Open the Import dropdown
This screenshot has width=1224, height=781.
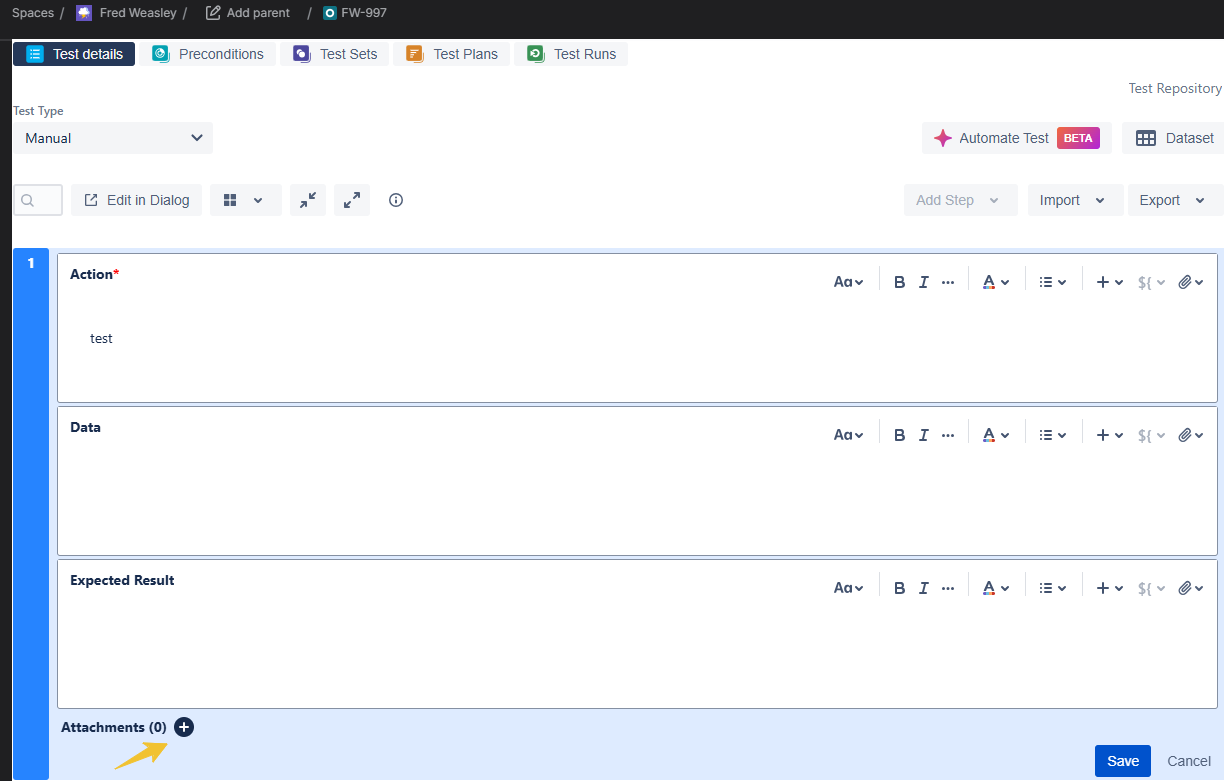pos(1075,200)
